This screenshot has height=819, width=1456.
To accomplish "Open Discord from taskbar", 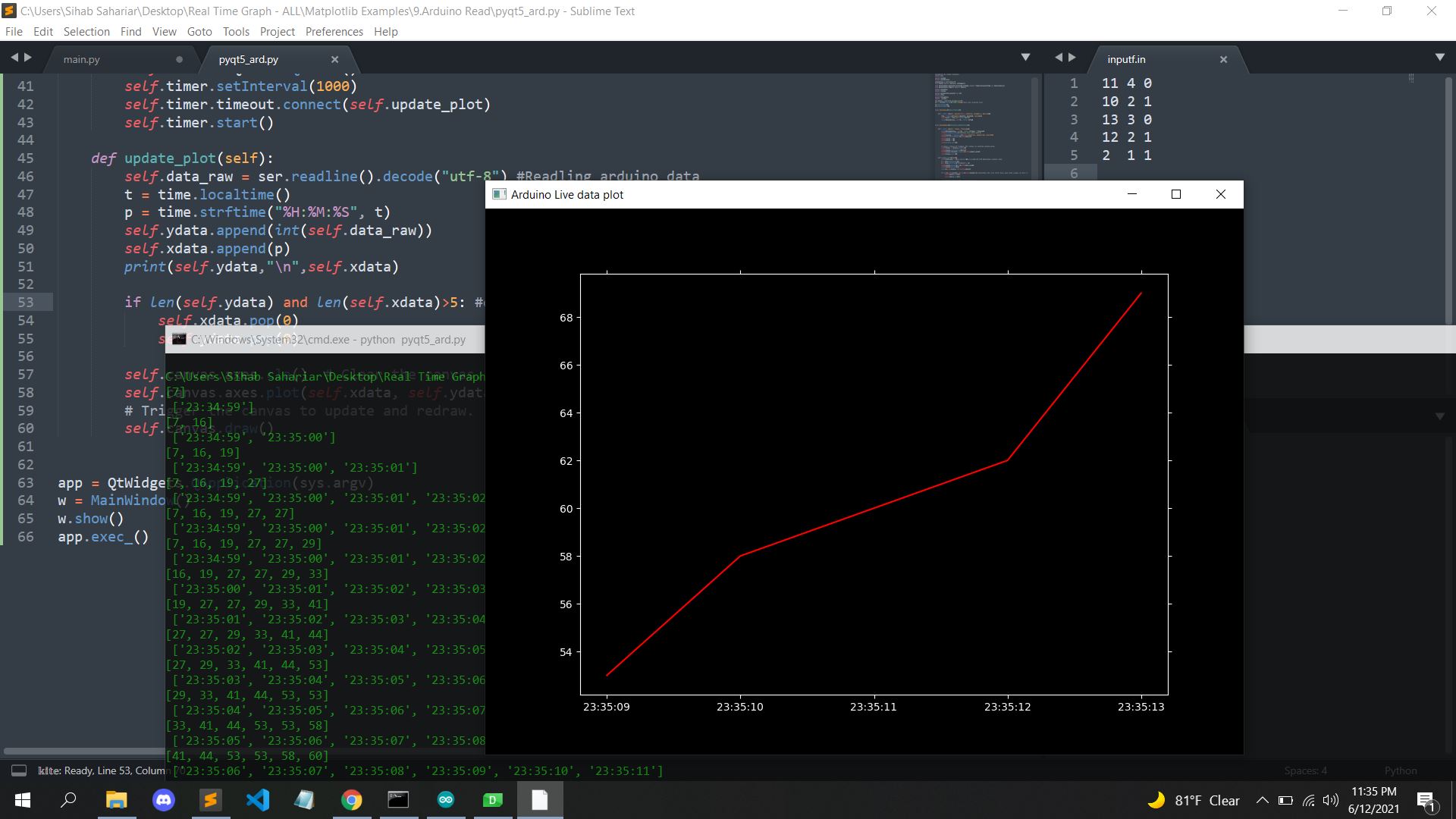I will pyautogui.click(x=163, y=800).
